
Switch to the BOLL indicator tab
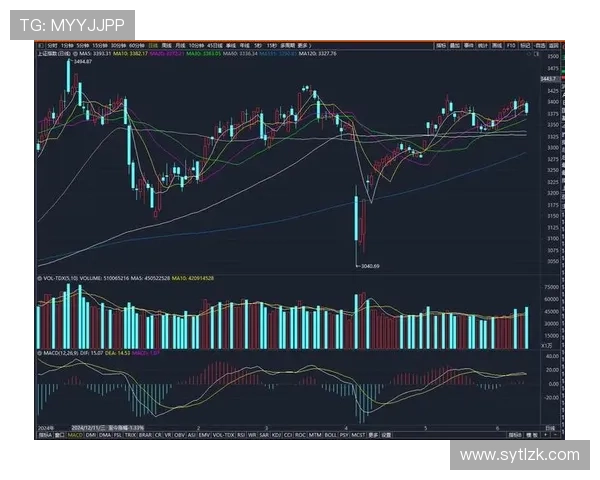pos(330,435)
